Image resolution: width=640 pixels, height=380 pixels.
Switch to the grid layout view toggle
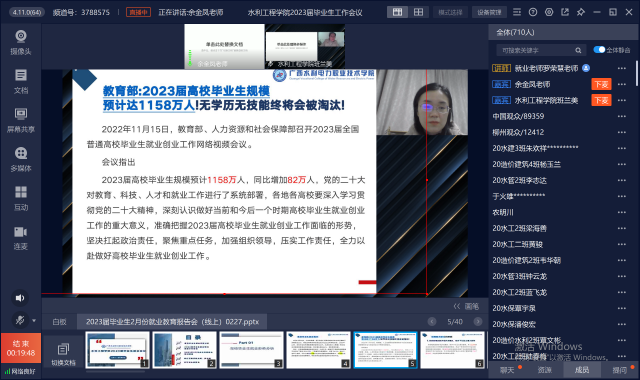418,12
